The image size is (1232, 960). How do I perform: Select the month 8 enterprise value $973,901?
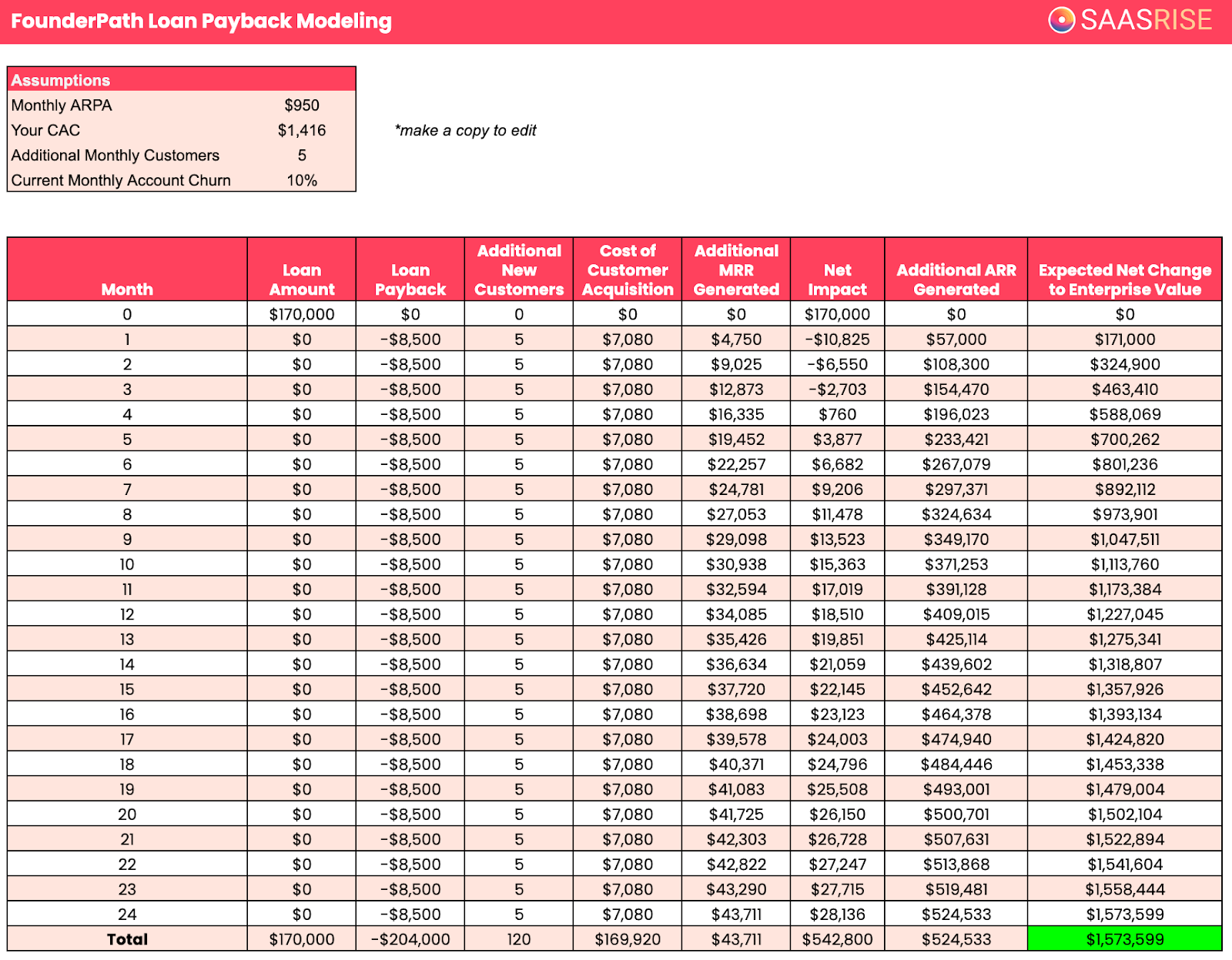pyautogui.click(x=1125, y=514)
